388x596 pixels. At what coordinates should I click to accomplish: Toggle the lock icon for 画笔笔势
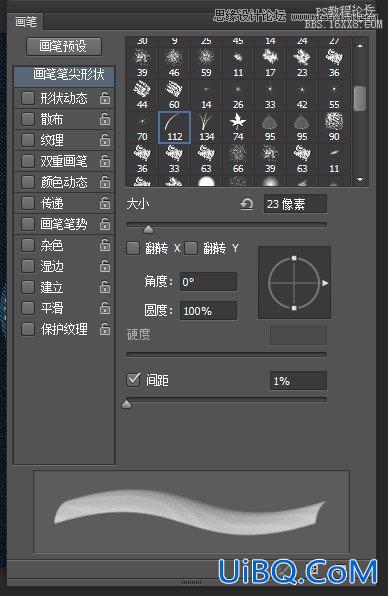tap(105, 224)
